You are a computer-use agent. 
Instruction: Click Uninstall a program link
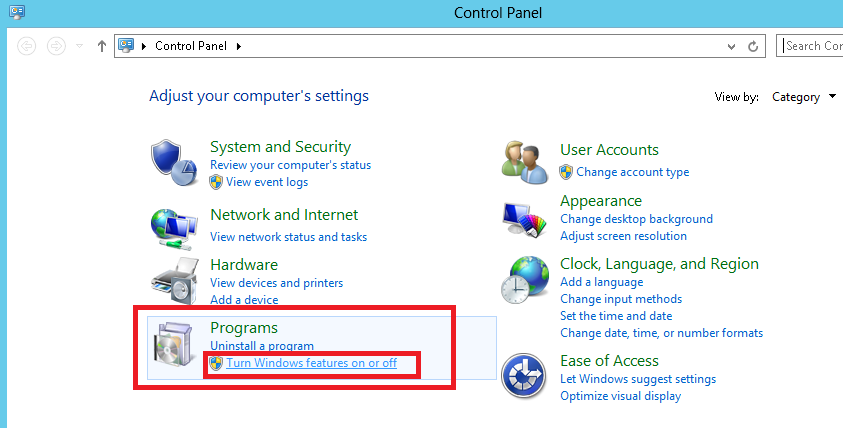point(262,346)
